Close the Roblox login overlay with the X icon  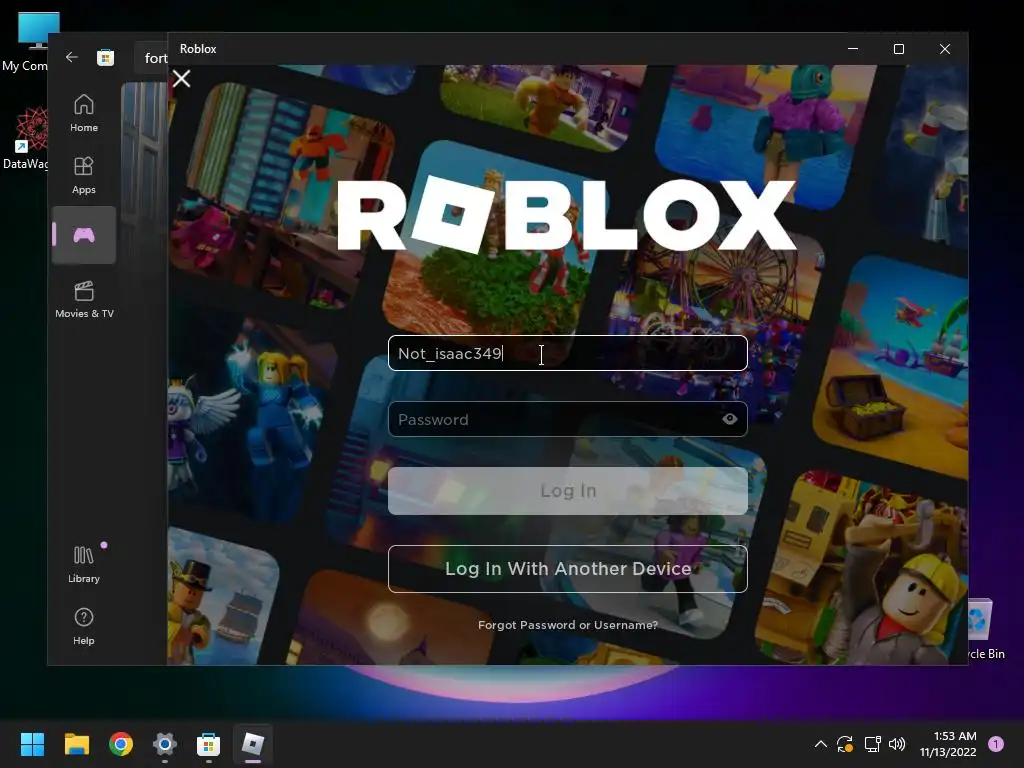pos(182,78)
